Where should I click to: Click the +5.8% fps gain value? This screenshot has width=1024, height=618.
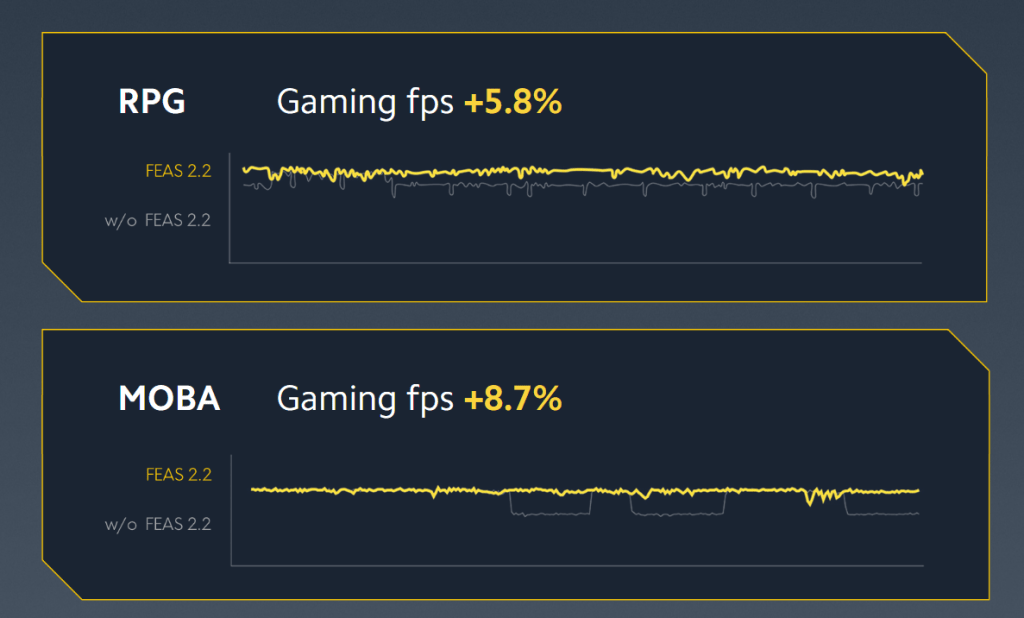coord(513,102)
